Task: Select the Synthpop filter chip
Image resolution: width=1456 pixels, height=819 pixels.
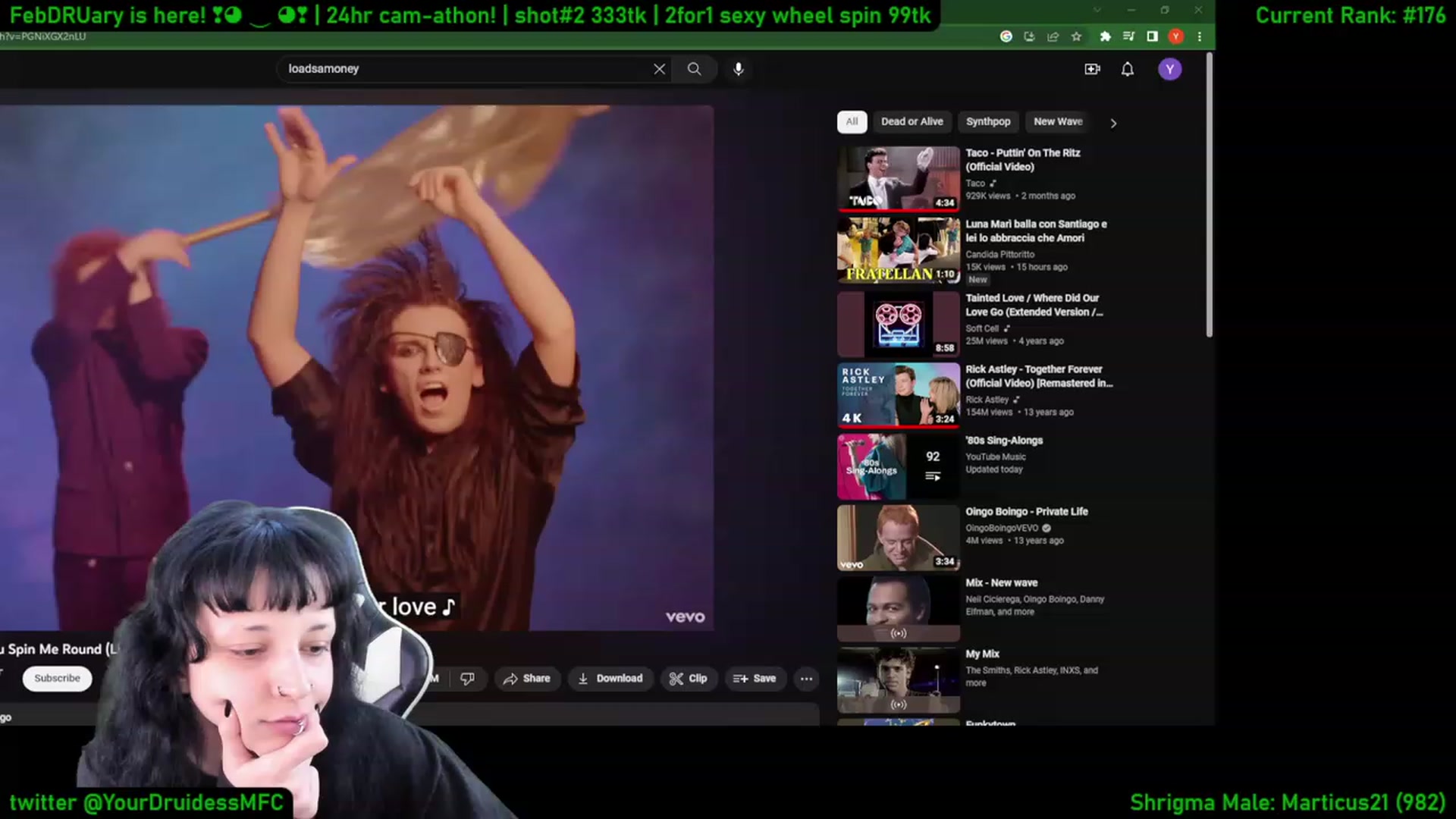Action: click(x=987, y=121)
